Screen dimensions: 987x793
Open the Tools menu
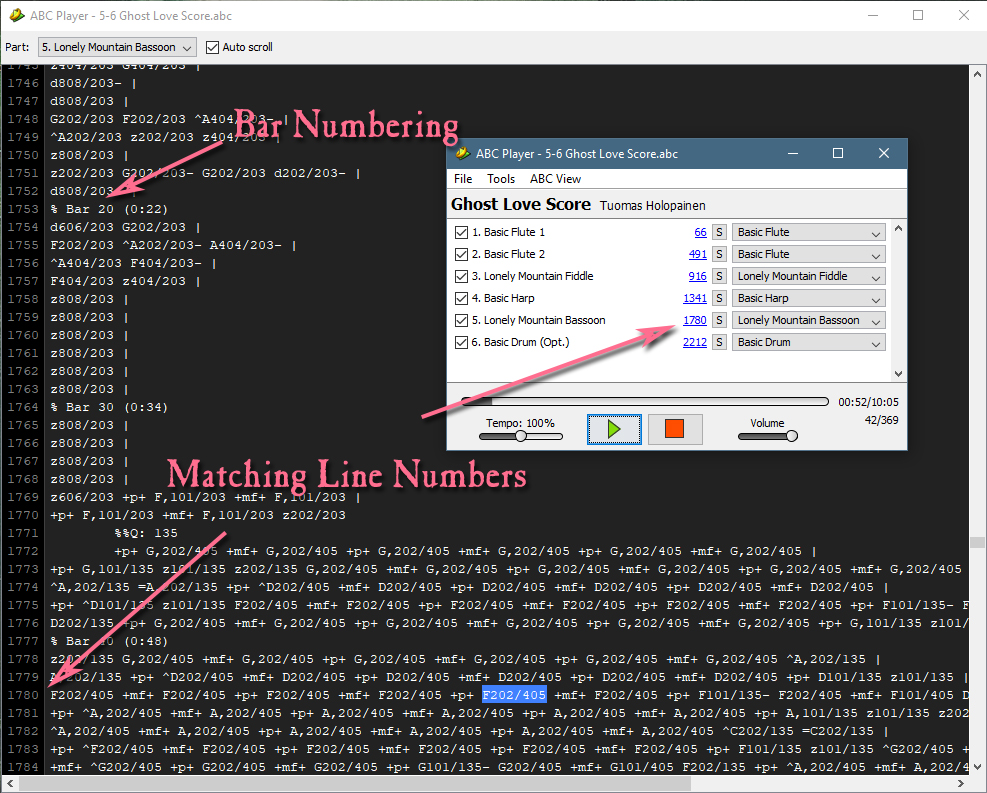coord(501,179)
